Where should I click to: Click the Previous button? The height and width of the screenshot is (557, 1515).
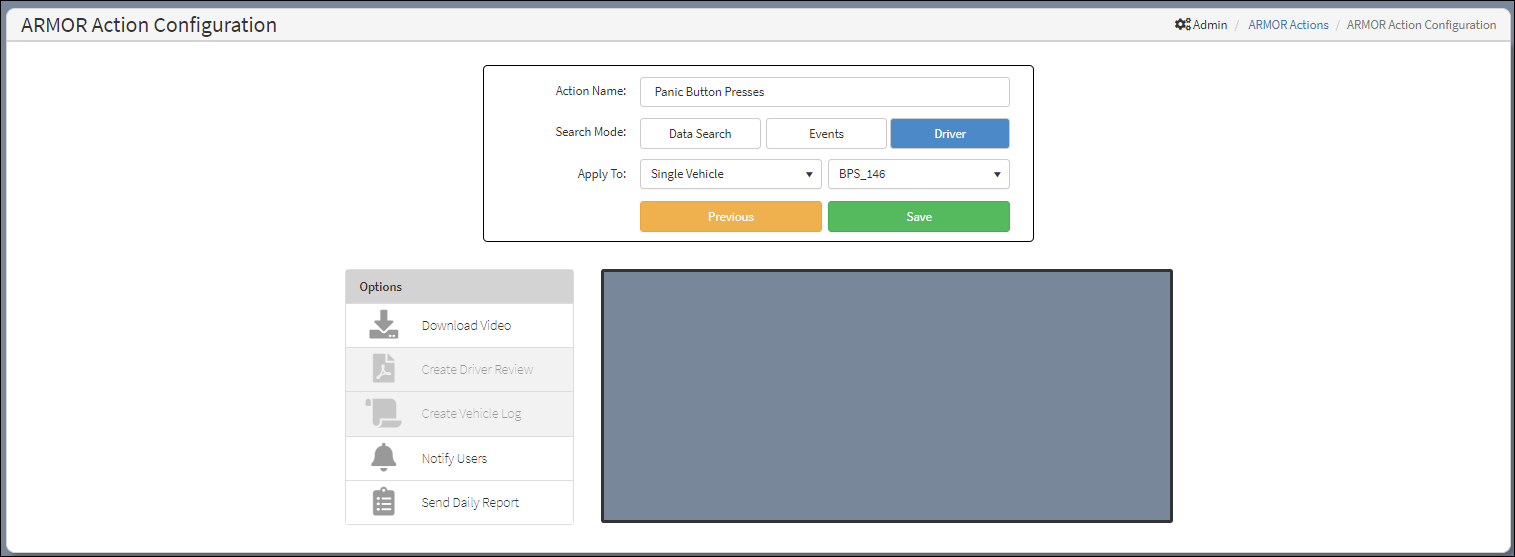(x=731, y=217)
